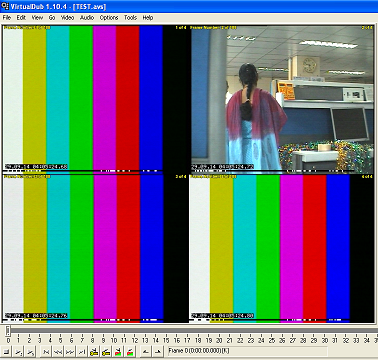
Task: Seek to next scene change
Action: 130,351
